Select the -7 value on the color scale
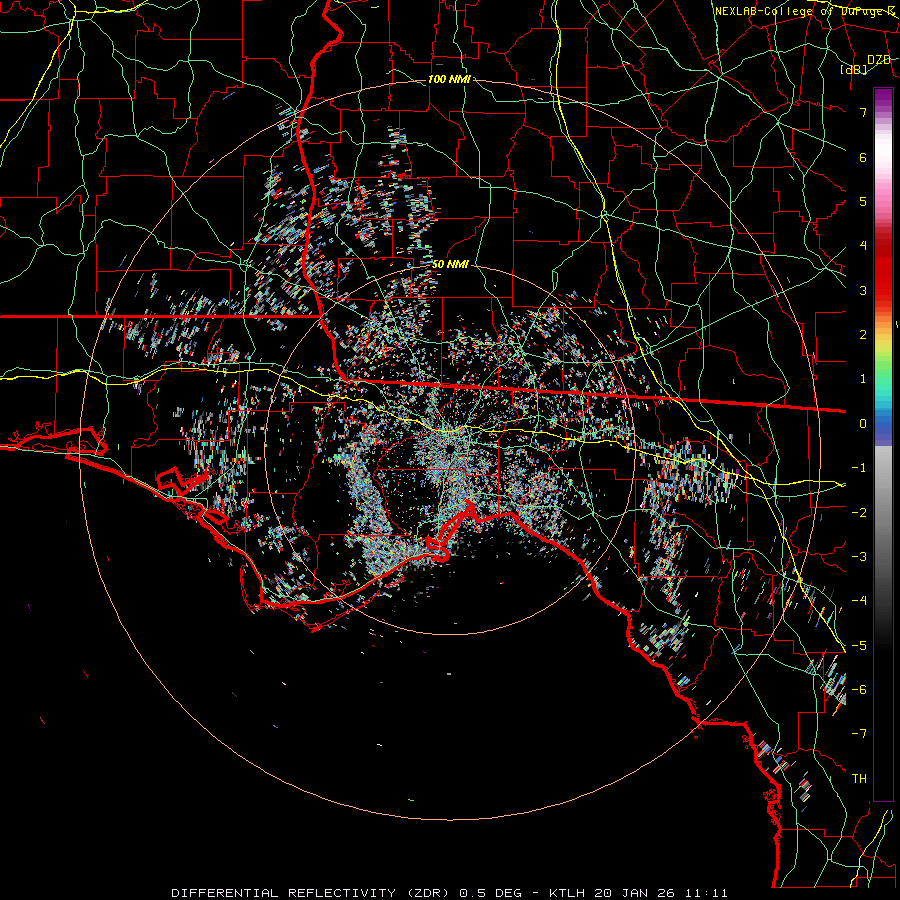Viewport: 900px width, 900px height. (859, 734)
